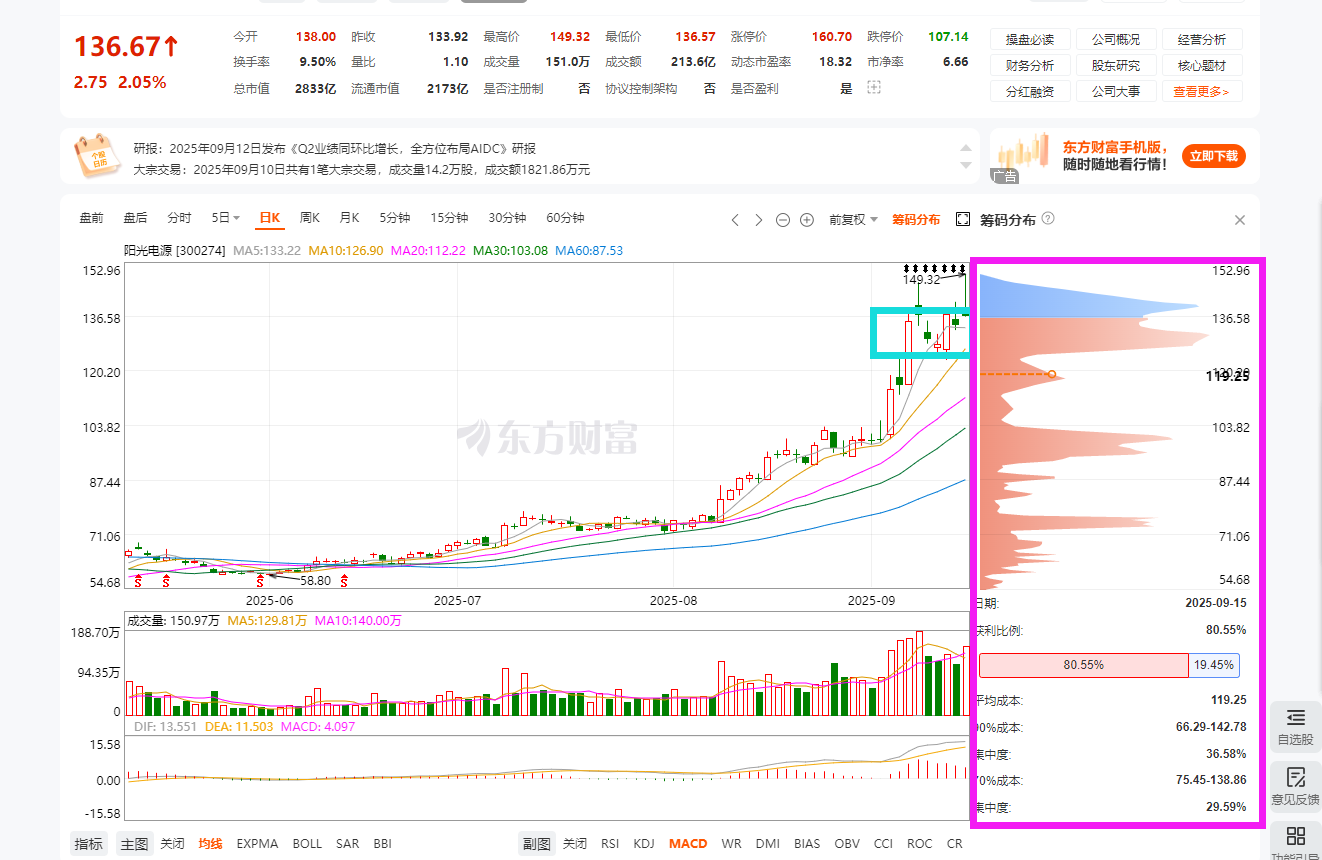This screenshot has width=1322, height=860.
Task: Open the 公司大事 page
Action: pos(1116,91)
